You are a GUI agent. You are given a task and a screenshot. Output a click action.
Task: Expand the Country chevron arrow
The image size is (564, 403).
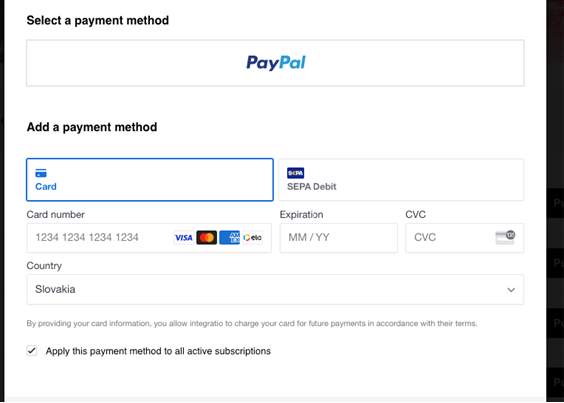click(511, 290)
